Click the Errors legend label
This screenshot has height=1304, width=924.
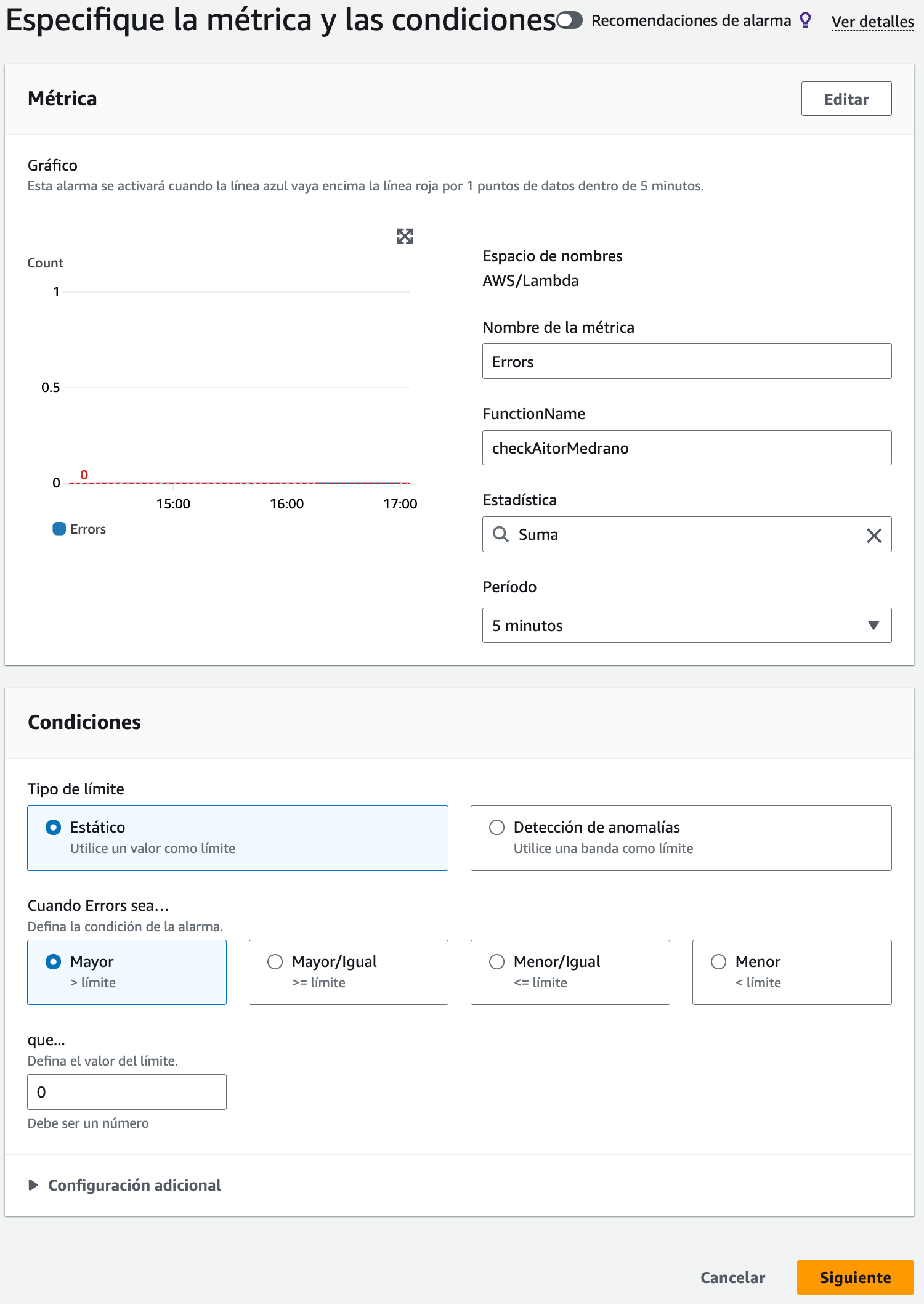pyautogui.click(x=88, y=529)
